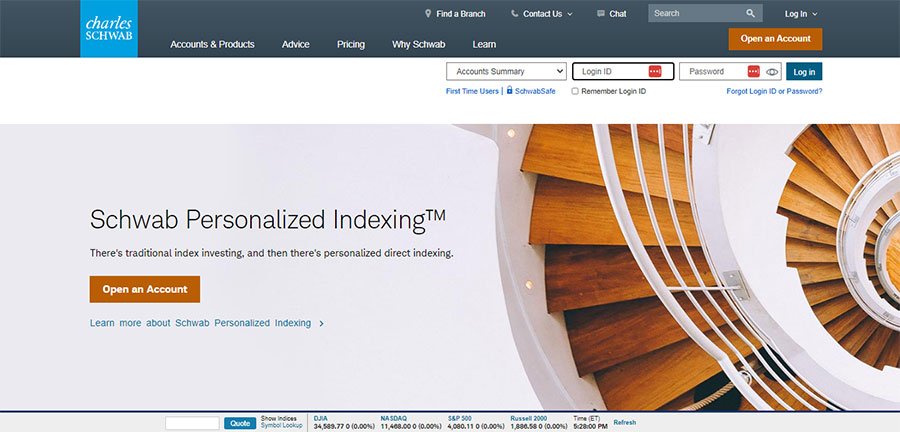Screen dimensions: 900x432
Task: Click the Schwab Personalized Indexing headline
Action: 267,220
